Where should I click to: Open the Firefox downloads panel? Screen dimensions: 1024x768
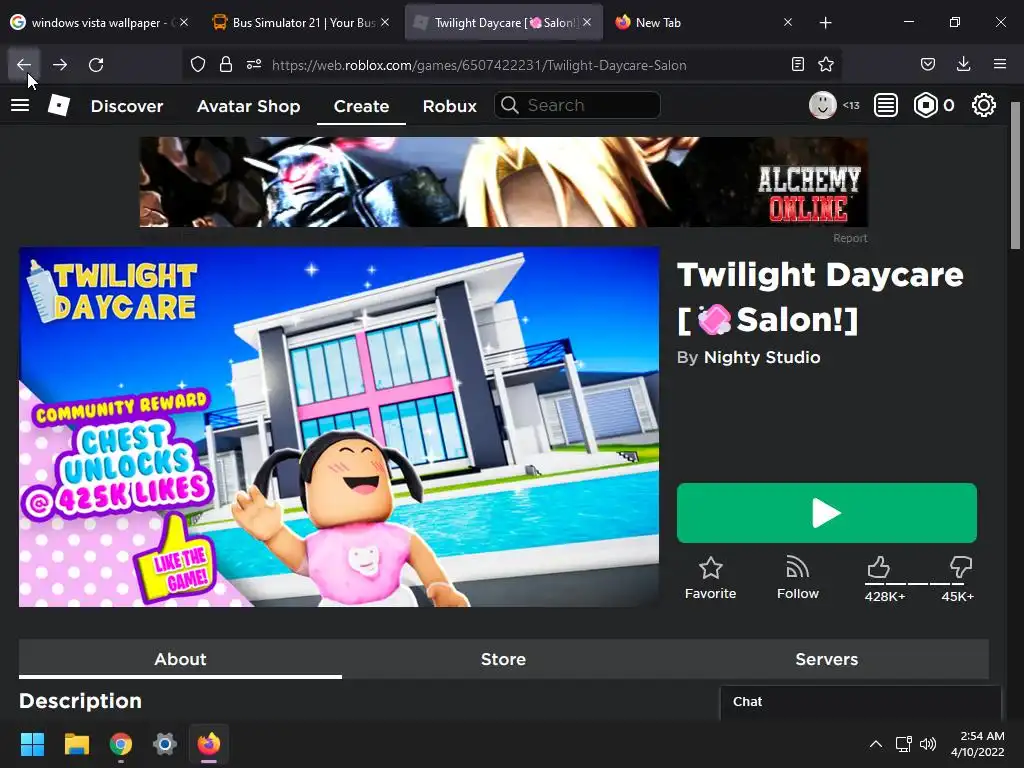click(x=963, y=65)
